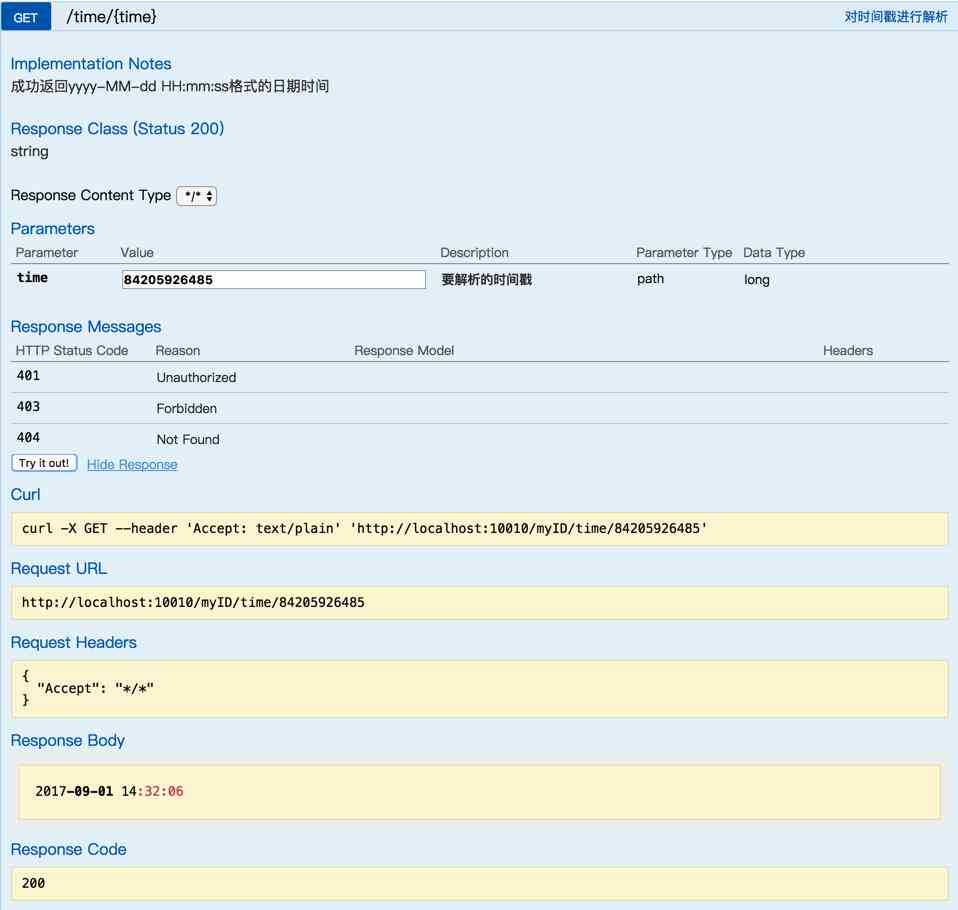This screenshot has width=958, height=910.
Task: Select the Description column header
Action: (474, 253)
